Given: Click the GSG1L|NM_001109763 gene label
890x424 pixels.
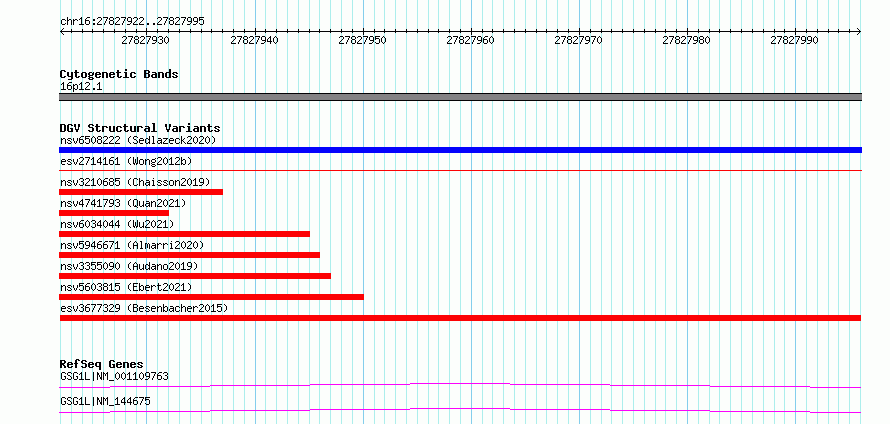Looking at the screenshot, I should (114, 376).
